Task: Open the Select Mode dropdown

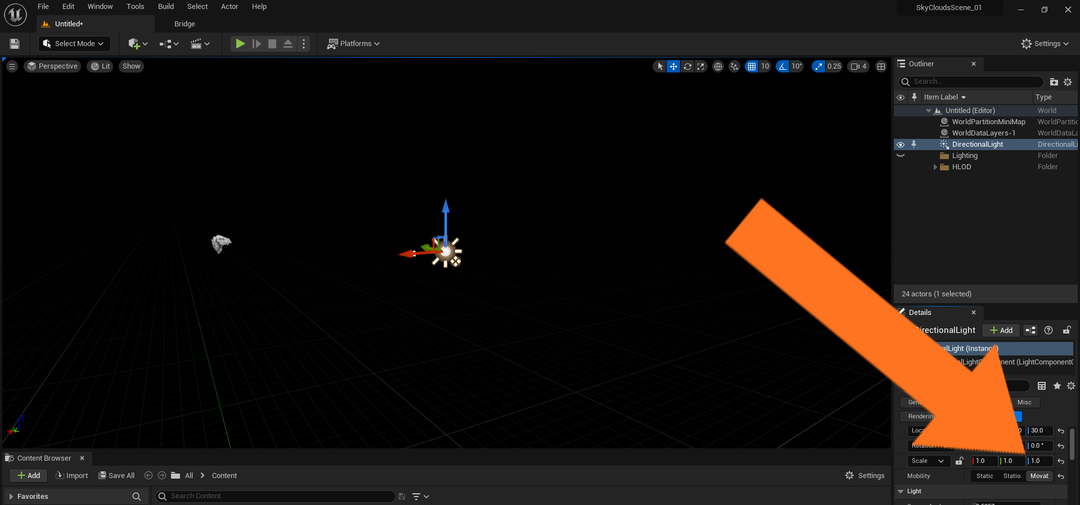Action: click(74, 44)
